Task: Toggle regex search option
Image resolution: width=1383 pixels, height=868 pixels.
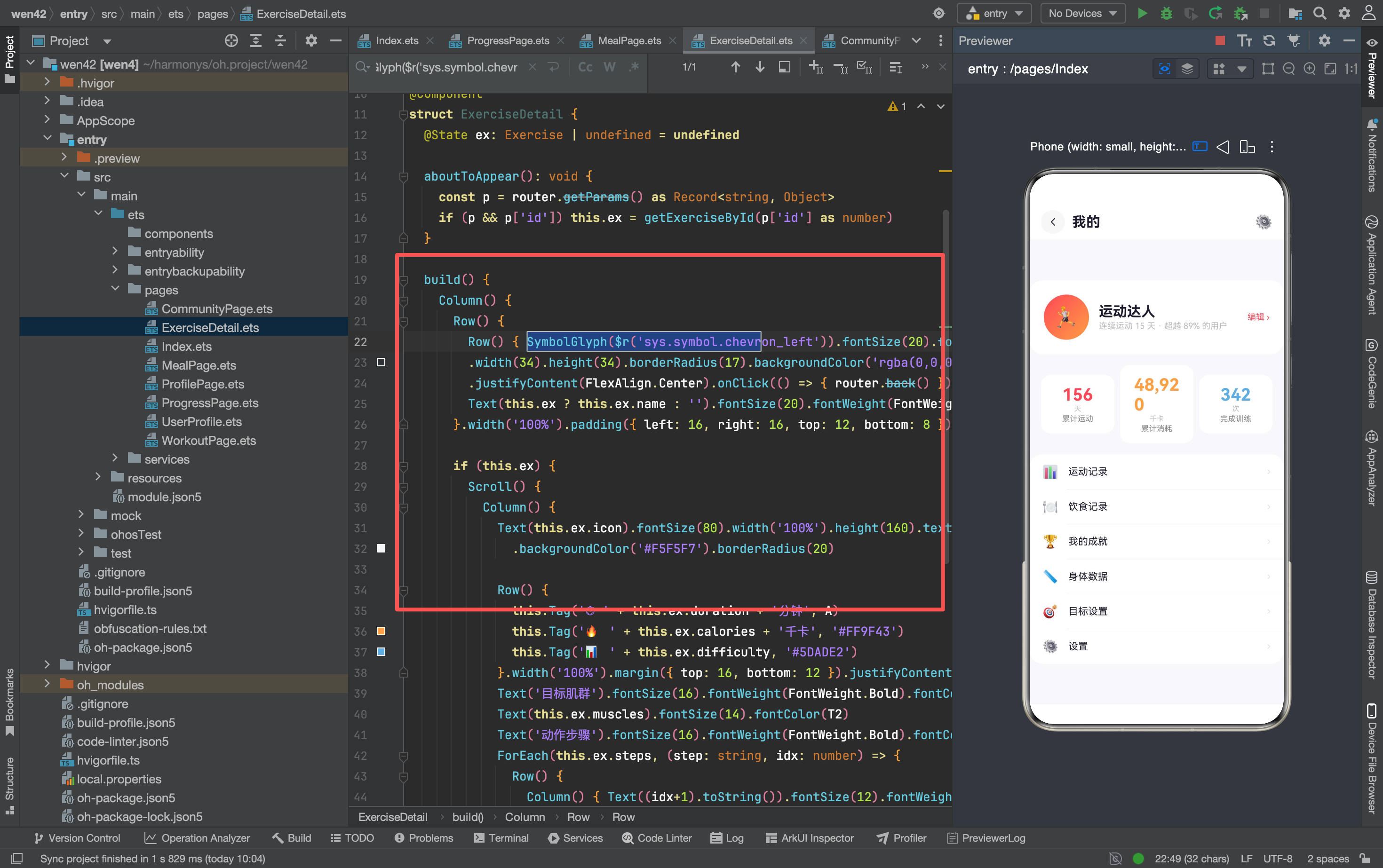Action: click(634, 67)
